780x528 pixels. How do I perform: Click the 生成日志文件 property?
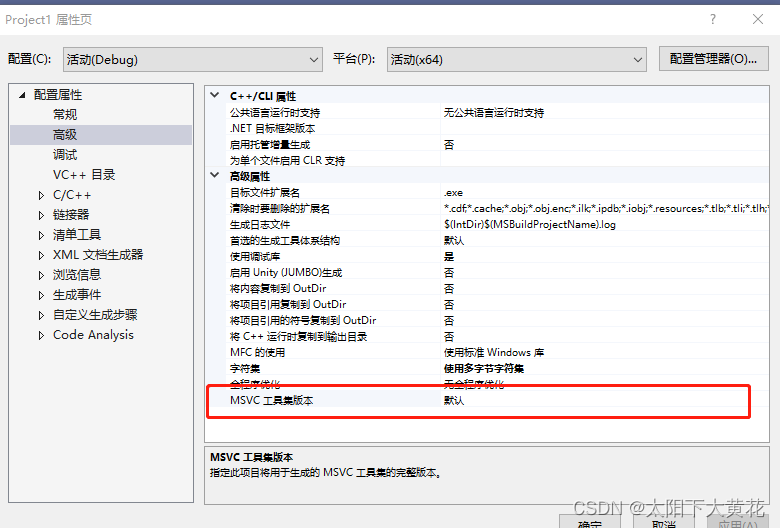click(x=260, y=224)
